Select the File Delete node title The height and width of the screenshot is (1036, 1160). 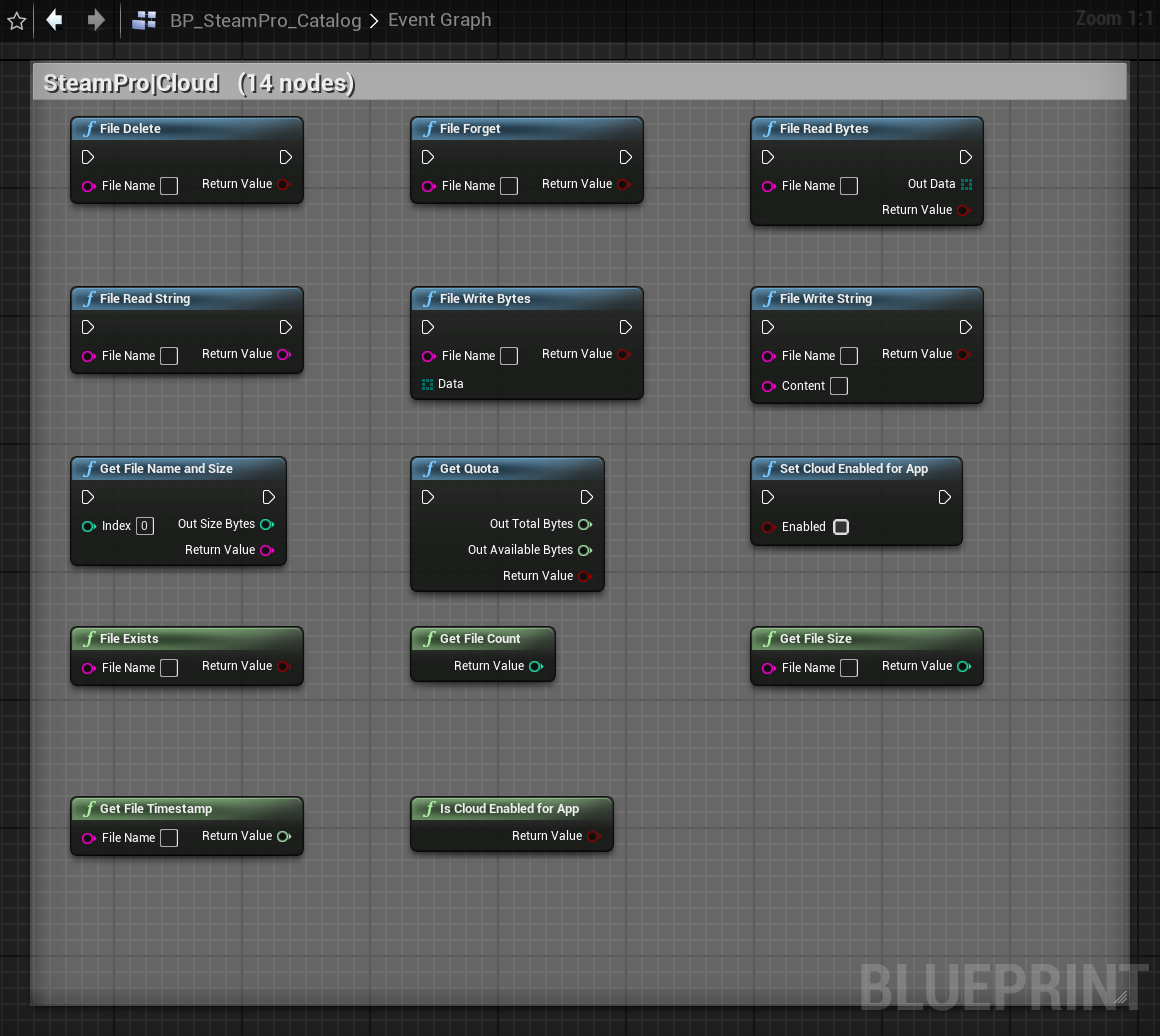click(x=130, y=129)
